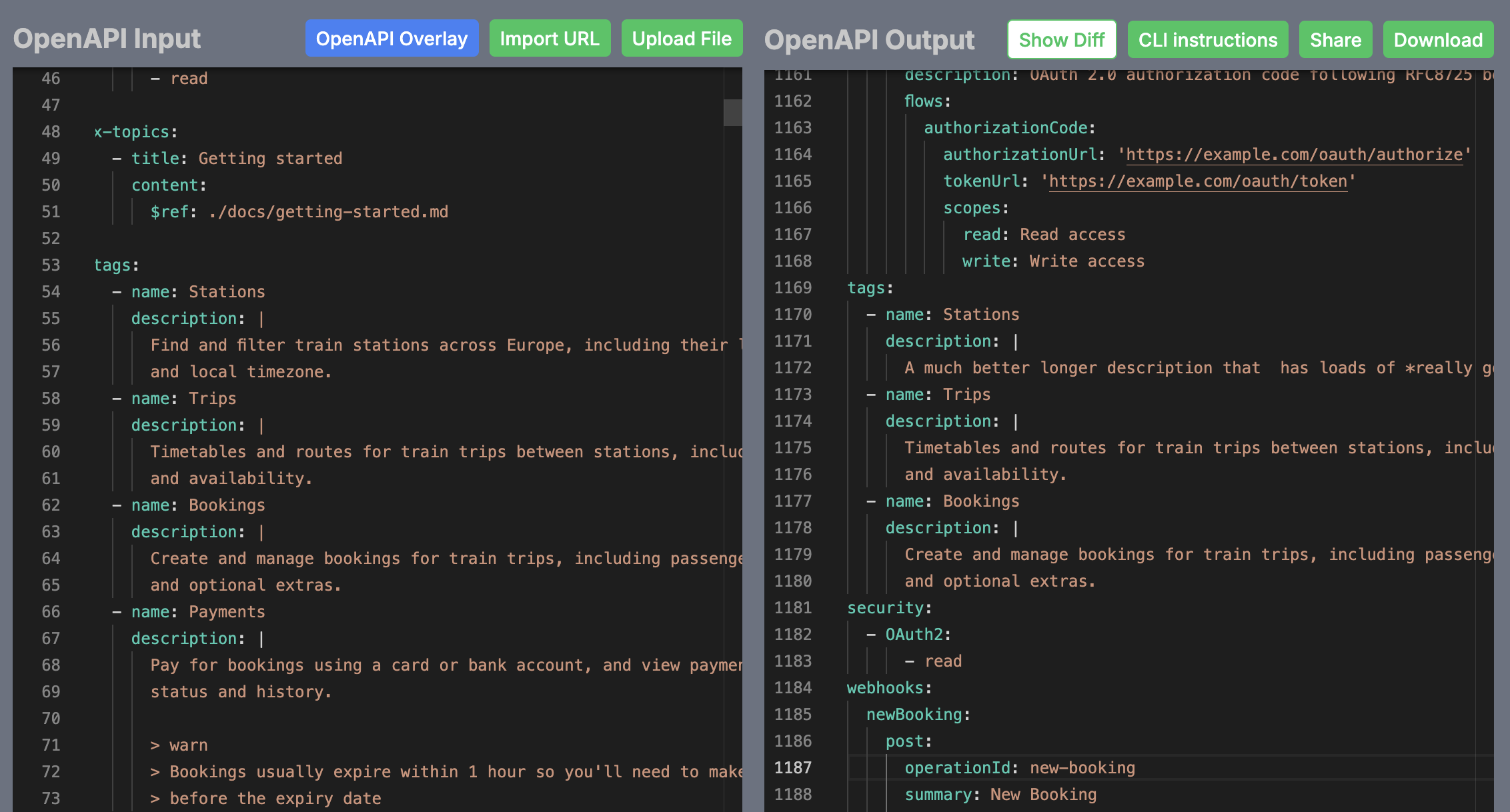Viewport: 1510px width, 812px height.
Task: Click line number 53 in input editor
Action: pos(51,265)
